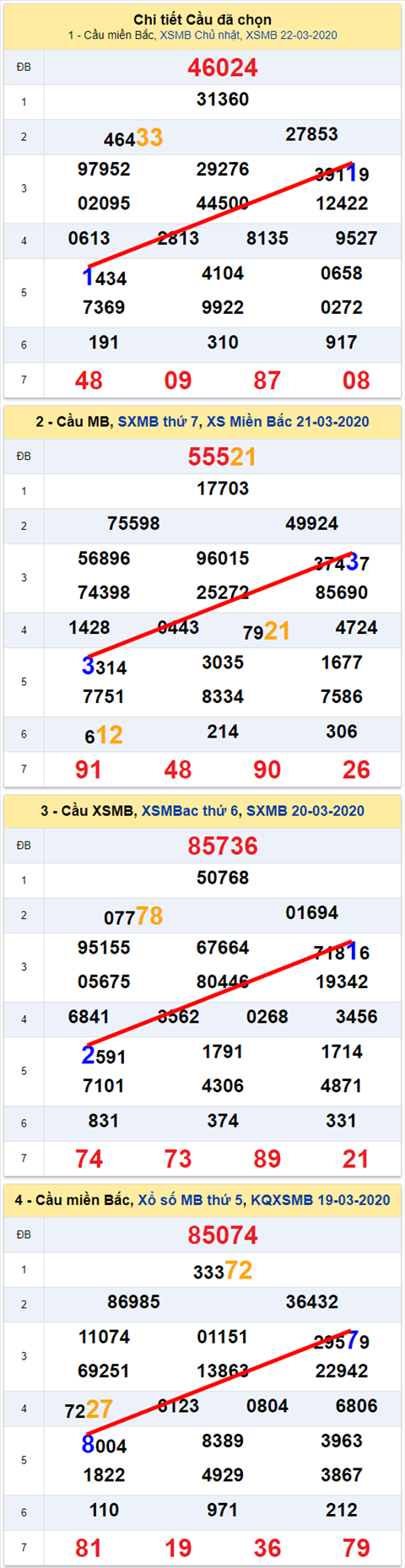Open the KQXSMB 19-03-2020 link
Image resolution: width=405 pixels, height=1568 pixels.
point(320,1199)
